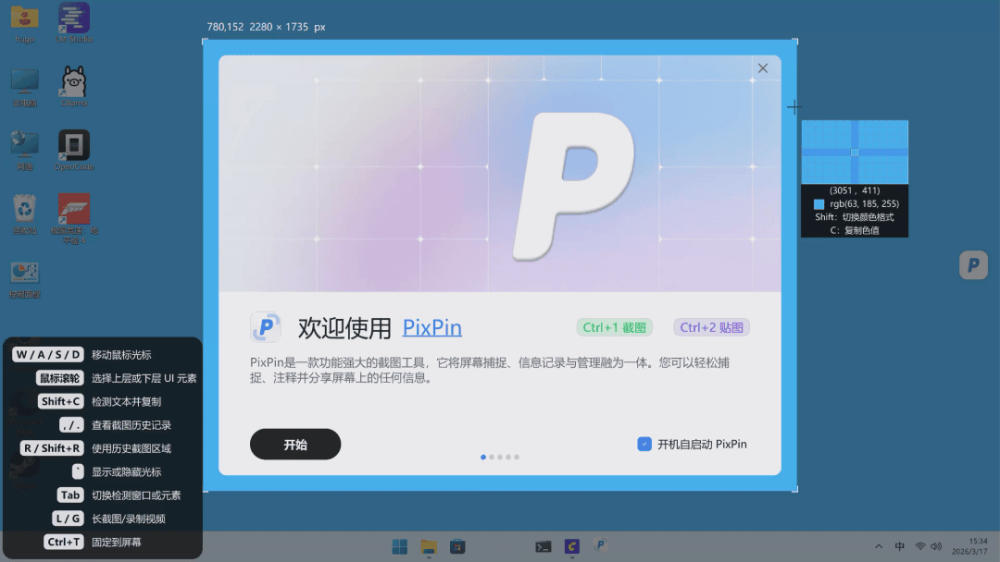Screen dimensions: 1000x562
Task: Select the Recycle Bin desktop icon
Action: click(x=25, y=214)
